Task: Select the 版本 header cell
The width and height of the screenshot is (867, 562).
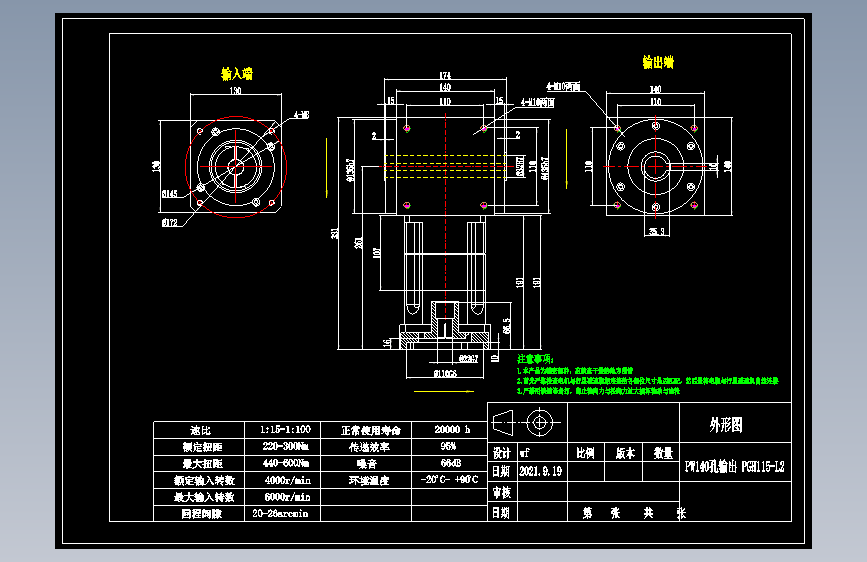Action: point(625,453)
